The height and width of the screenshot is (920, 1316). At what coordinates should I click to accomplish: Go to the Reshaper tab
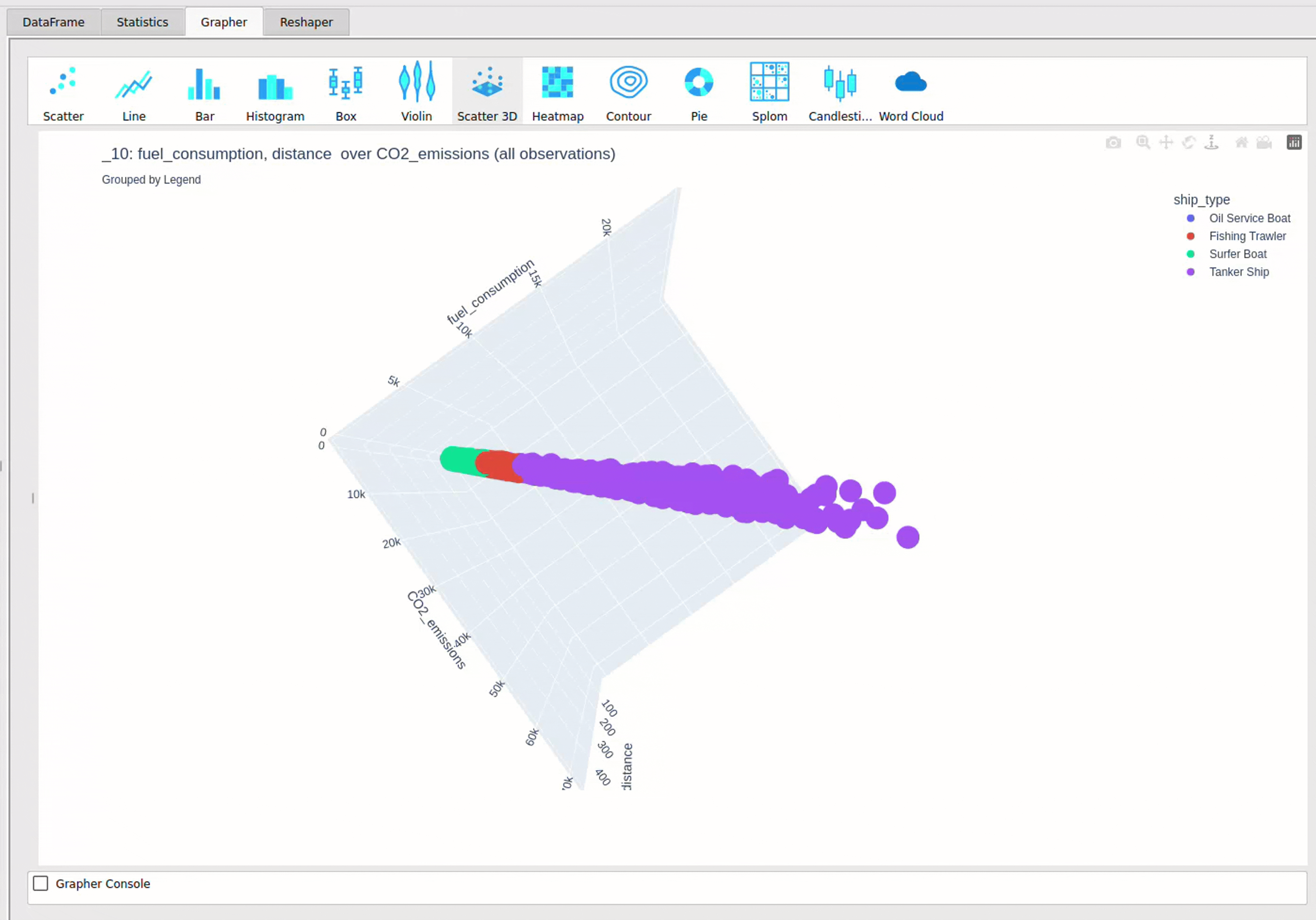pos(306,22)
